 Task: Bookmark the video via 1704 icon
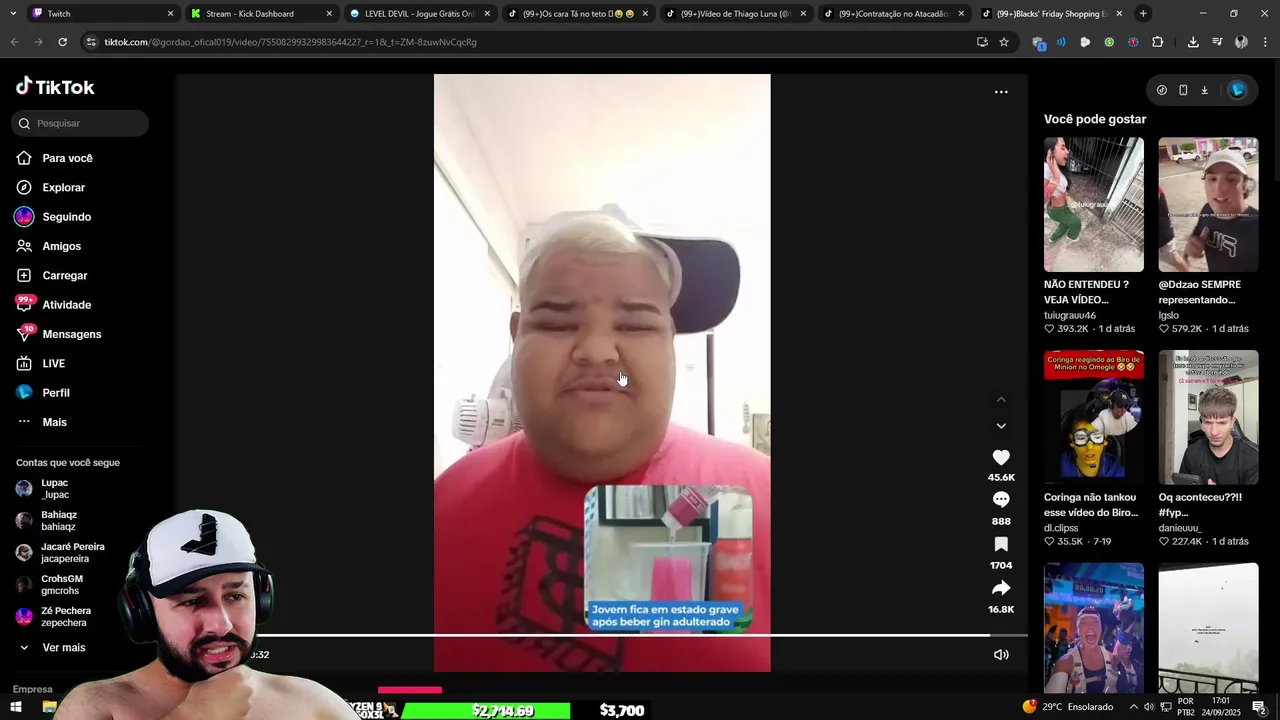click(x=1001, y=544)
